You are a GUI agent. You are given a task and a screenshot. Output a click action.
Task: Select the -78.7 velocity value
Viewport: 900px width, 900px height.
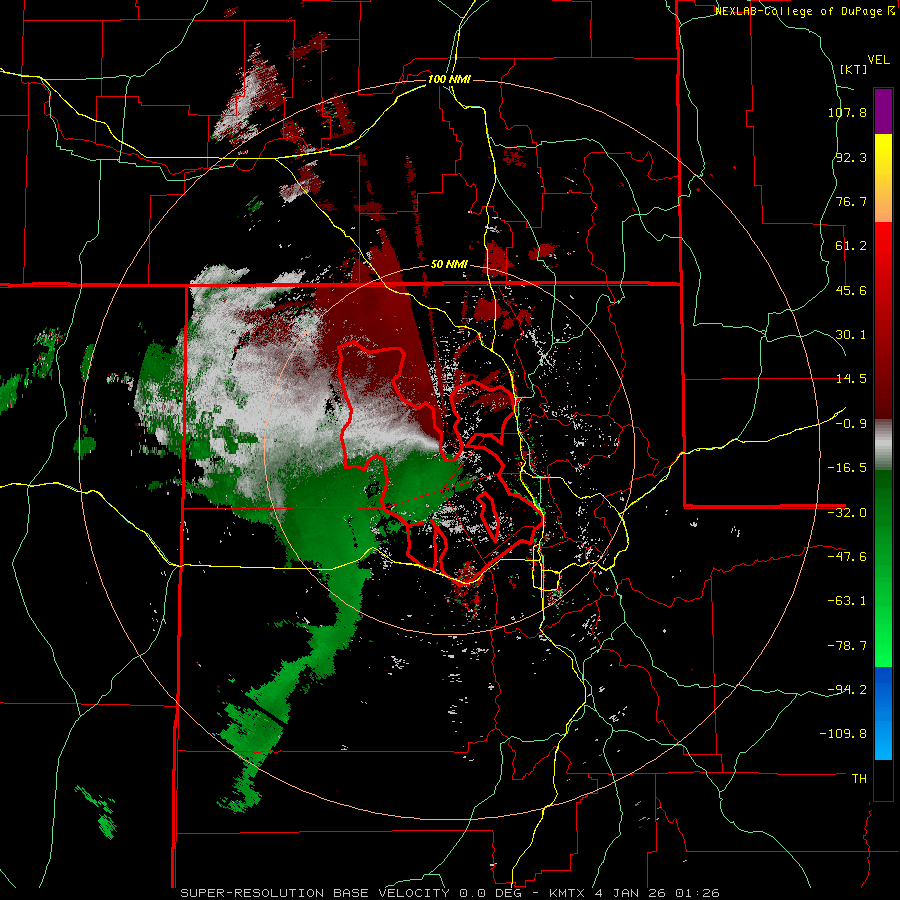(847, 646)
